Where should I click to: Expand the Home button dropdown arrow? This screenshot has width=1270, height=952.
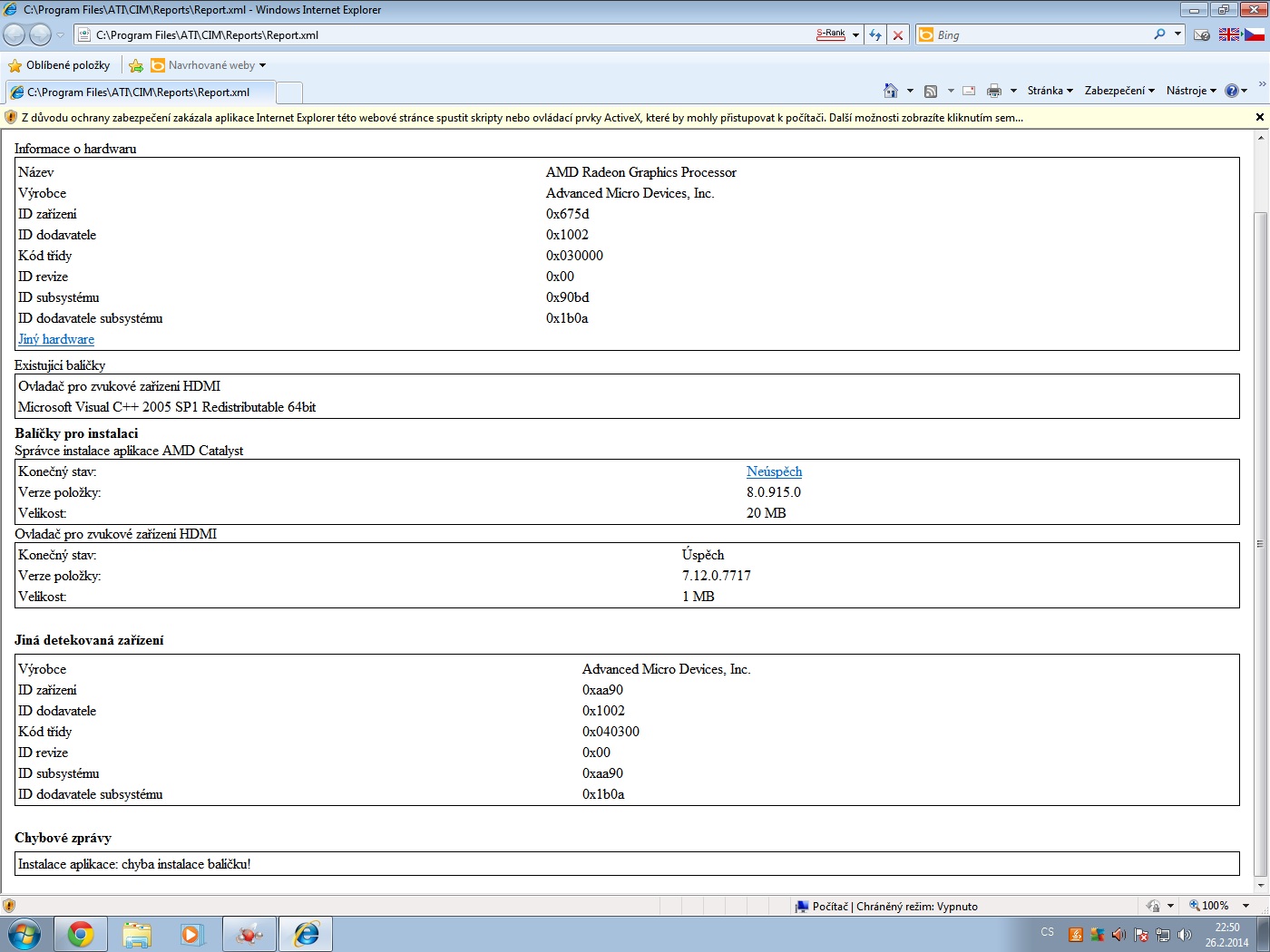910,91
